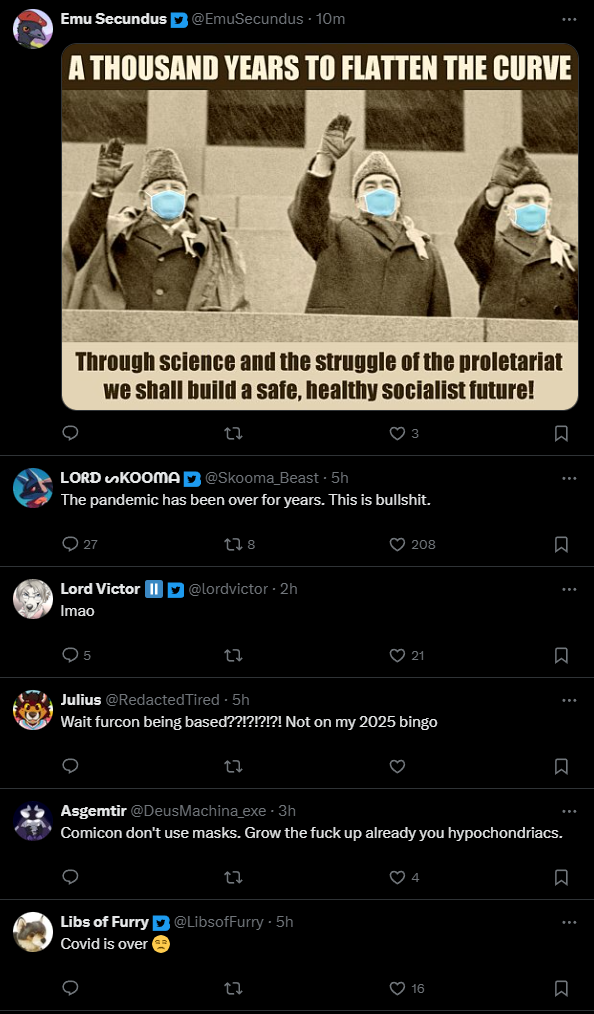Screen dimensions: 594x1014
Task: Retweet Asgemtir's Comicon tweet
Action: click(x=233, y=878)
